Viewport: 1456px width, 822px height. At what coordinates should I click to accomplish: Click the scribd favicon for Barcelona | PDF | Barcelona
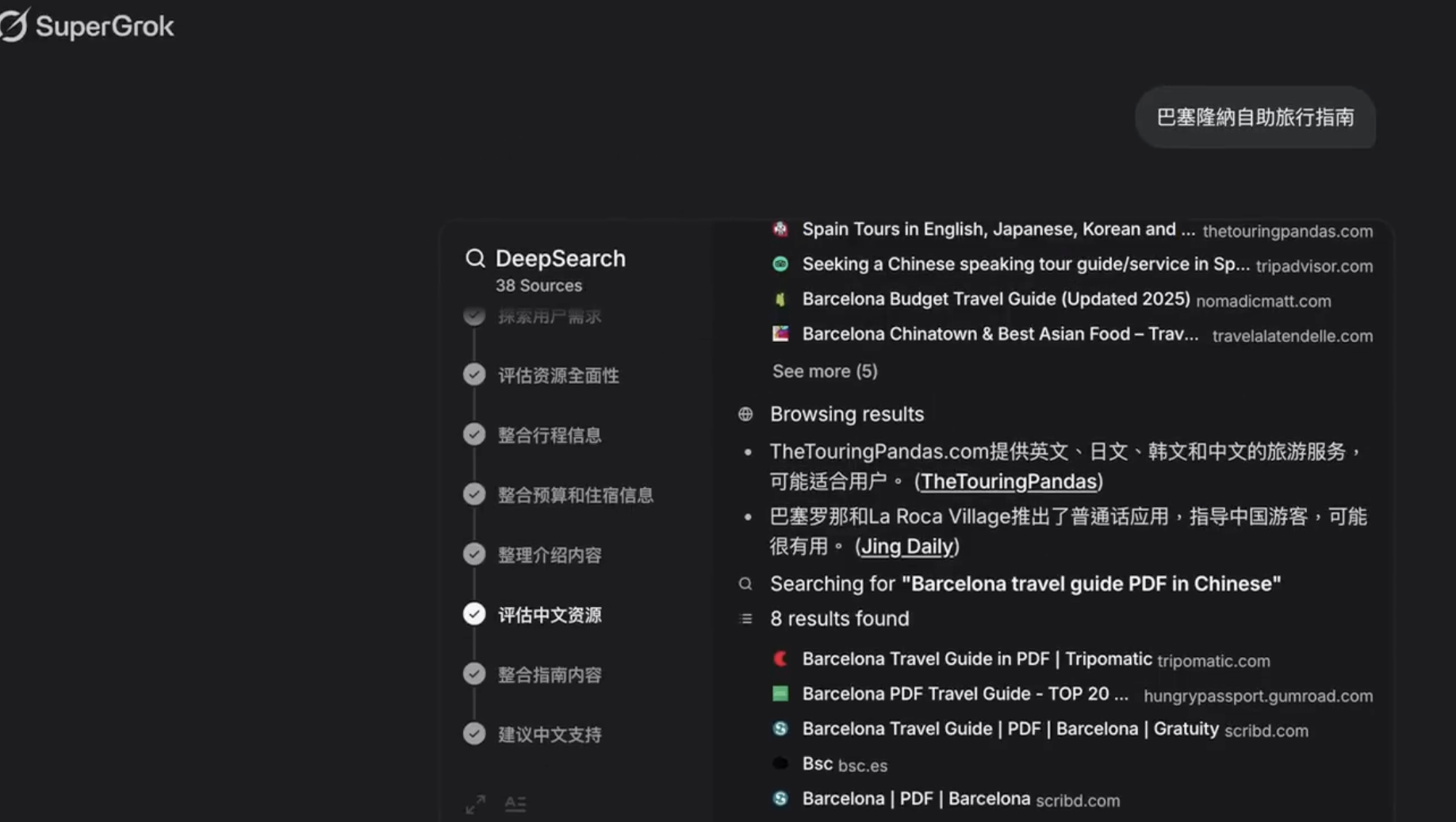[x=780, y=798]
